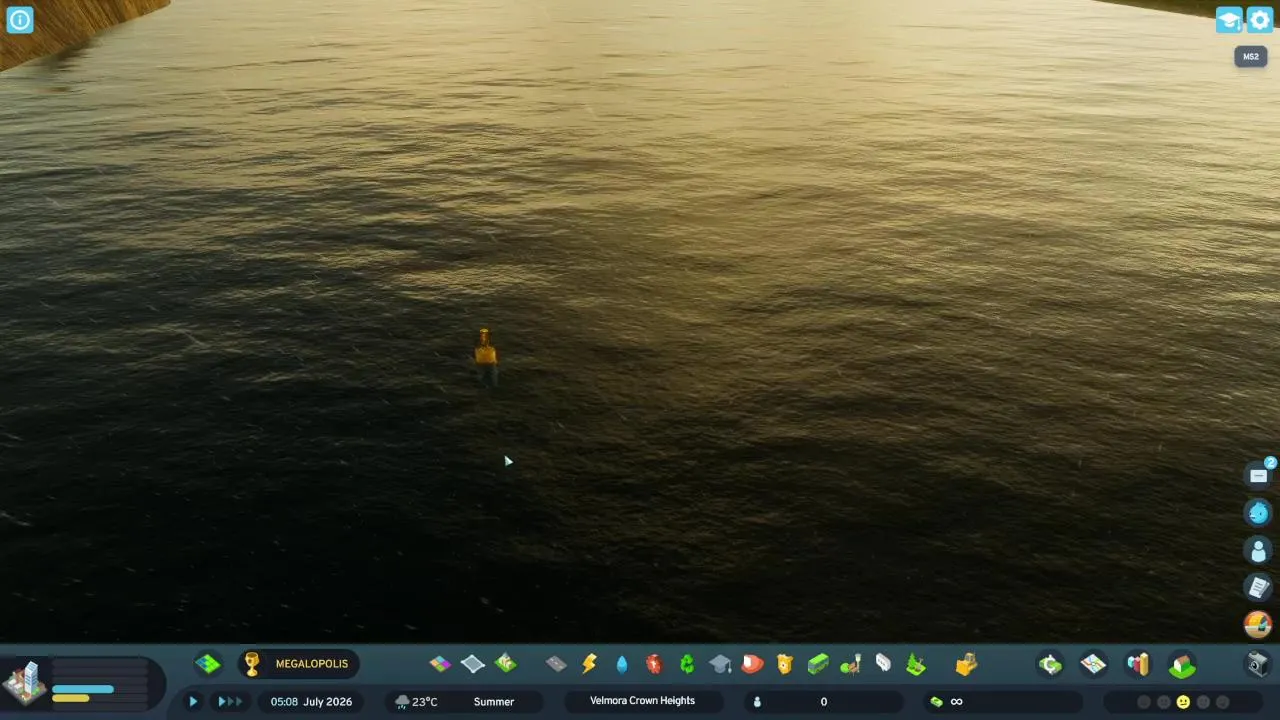The width and height of the screenshot is (1280, 720).
Task: Open the Transportation bus menu
Action: tap(818, 663)
